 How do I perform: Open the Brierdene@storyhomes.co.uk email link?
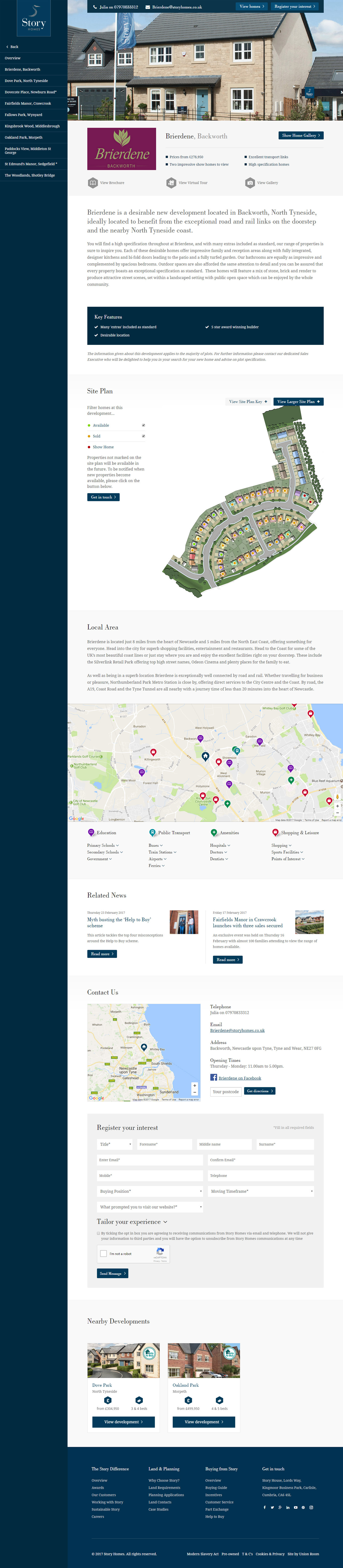point(238,1031)
